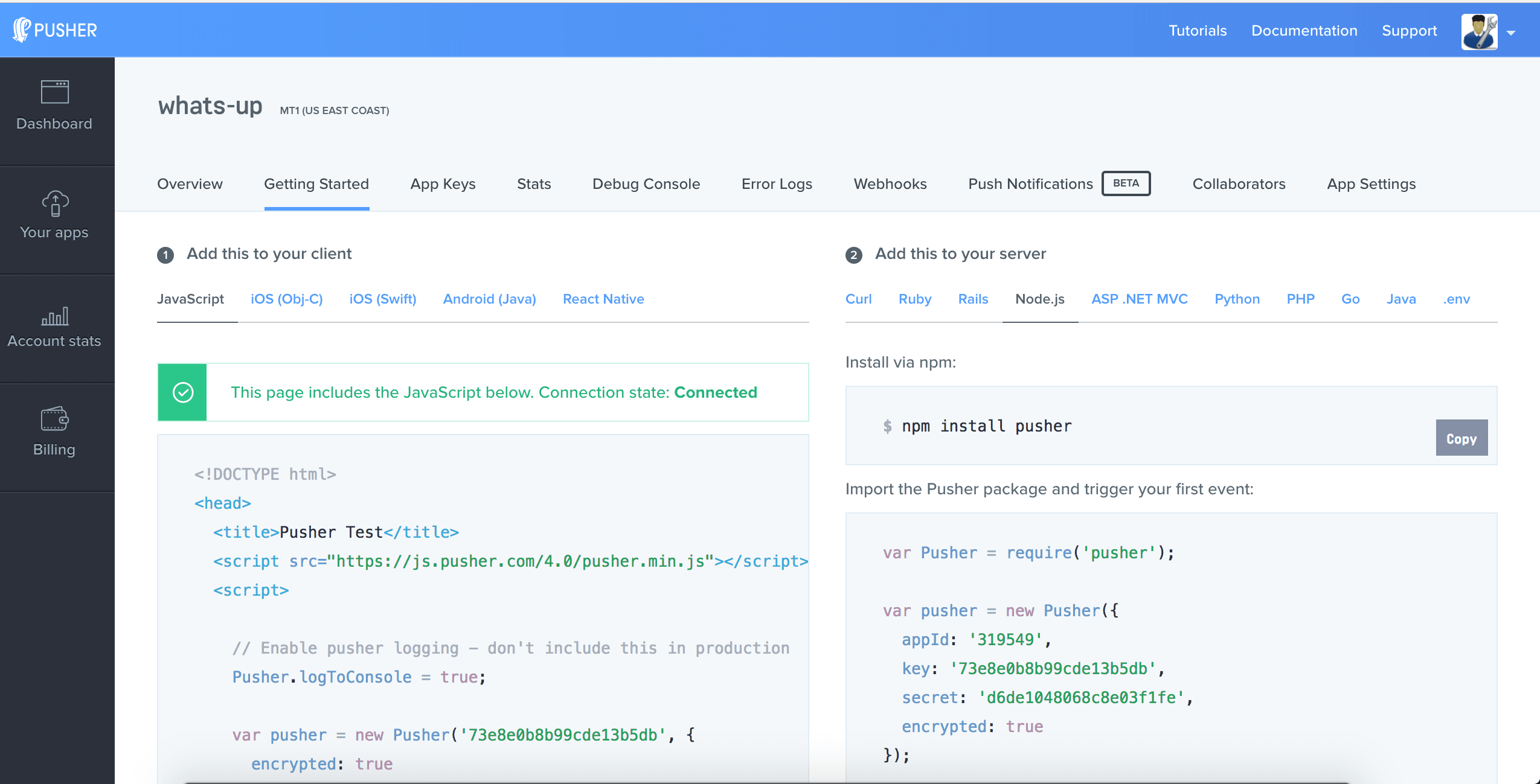The image size is (1540, 784).
Task: Switch to the App Keys tab
Action: point(443,184)
